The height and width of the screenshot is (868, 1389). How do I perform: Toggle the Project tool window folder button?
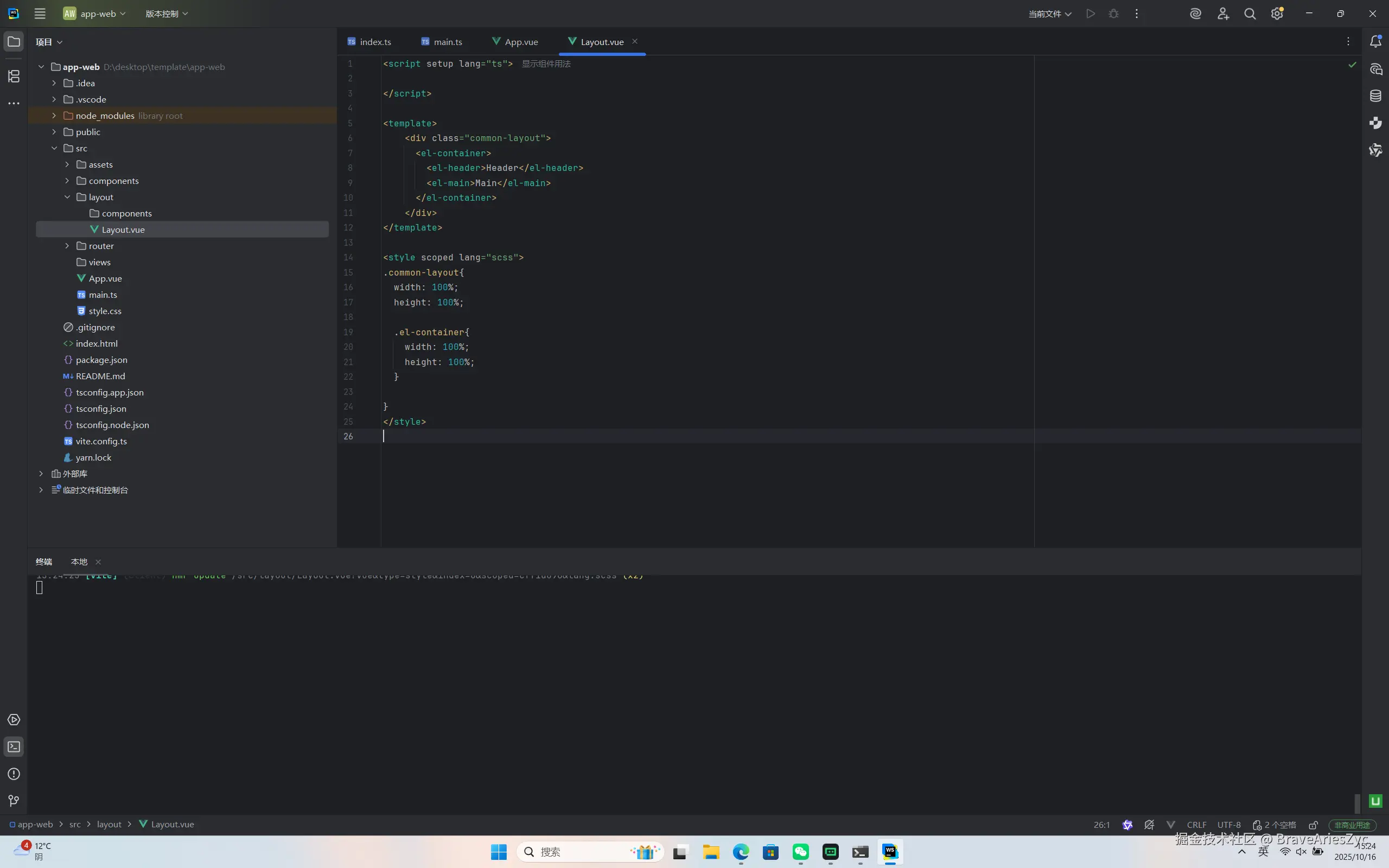pyautogui.click(x=14, y=41)
